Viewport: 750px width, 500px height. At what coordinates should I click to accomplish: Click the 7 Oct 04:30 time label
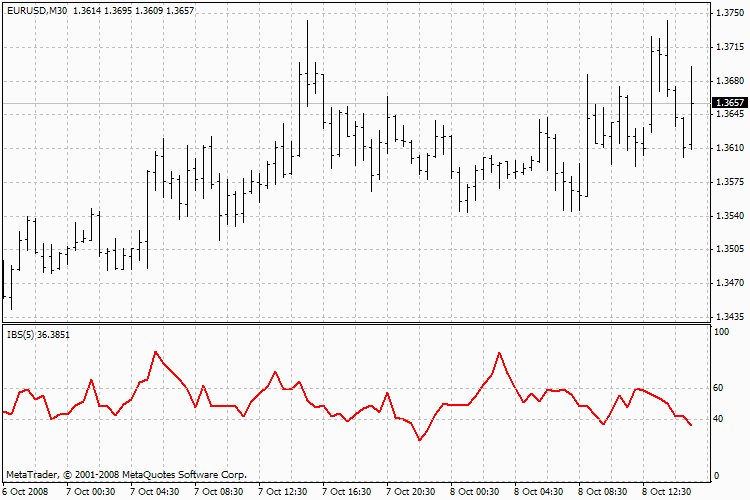point(154,491)
